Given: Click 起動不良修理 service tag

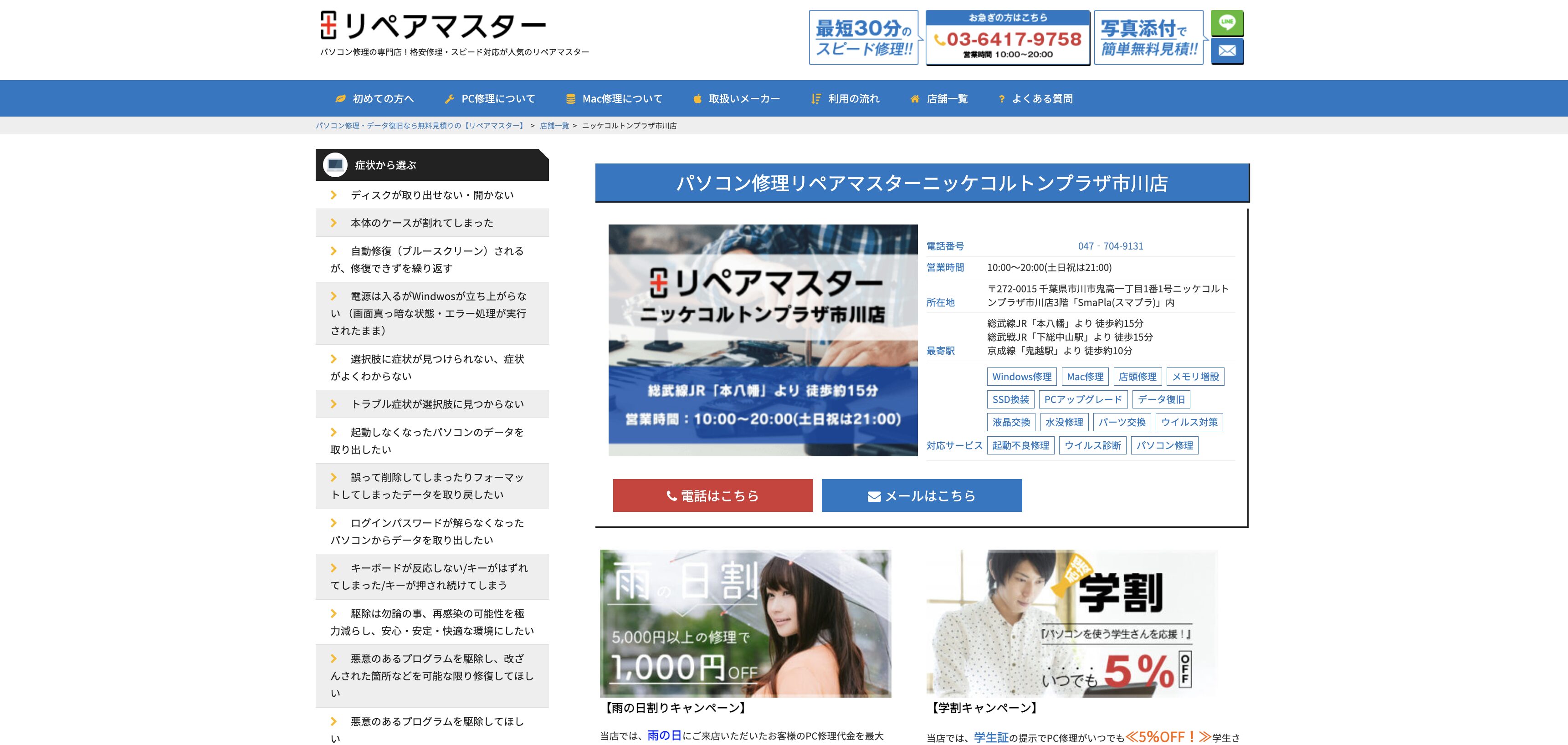Looking at the screenshot, I should point(1020,445).
